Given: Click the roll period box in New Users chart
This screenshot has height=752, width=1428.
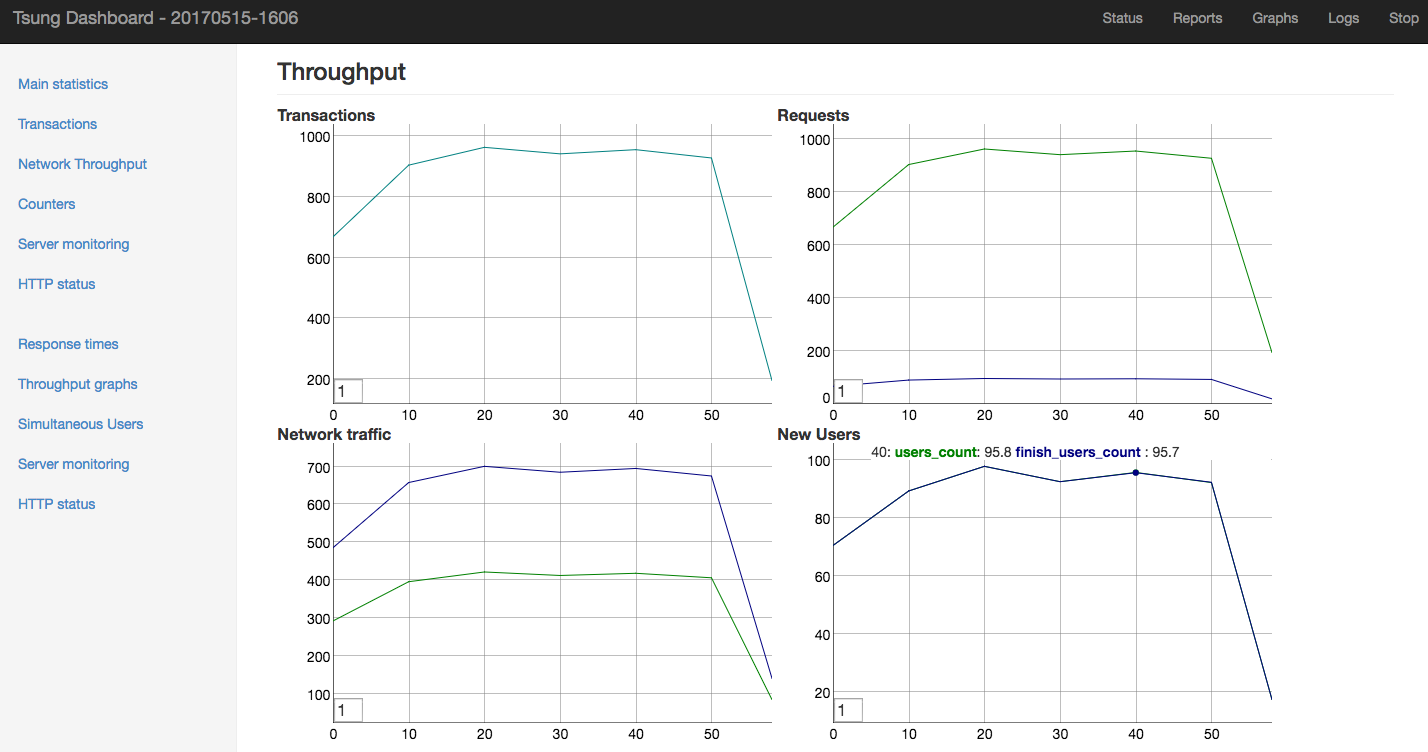Looking at the screenshot, I should [848, 710].
